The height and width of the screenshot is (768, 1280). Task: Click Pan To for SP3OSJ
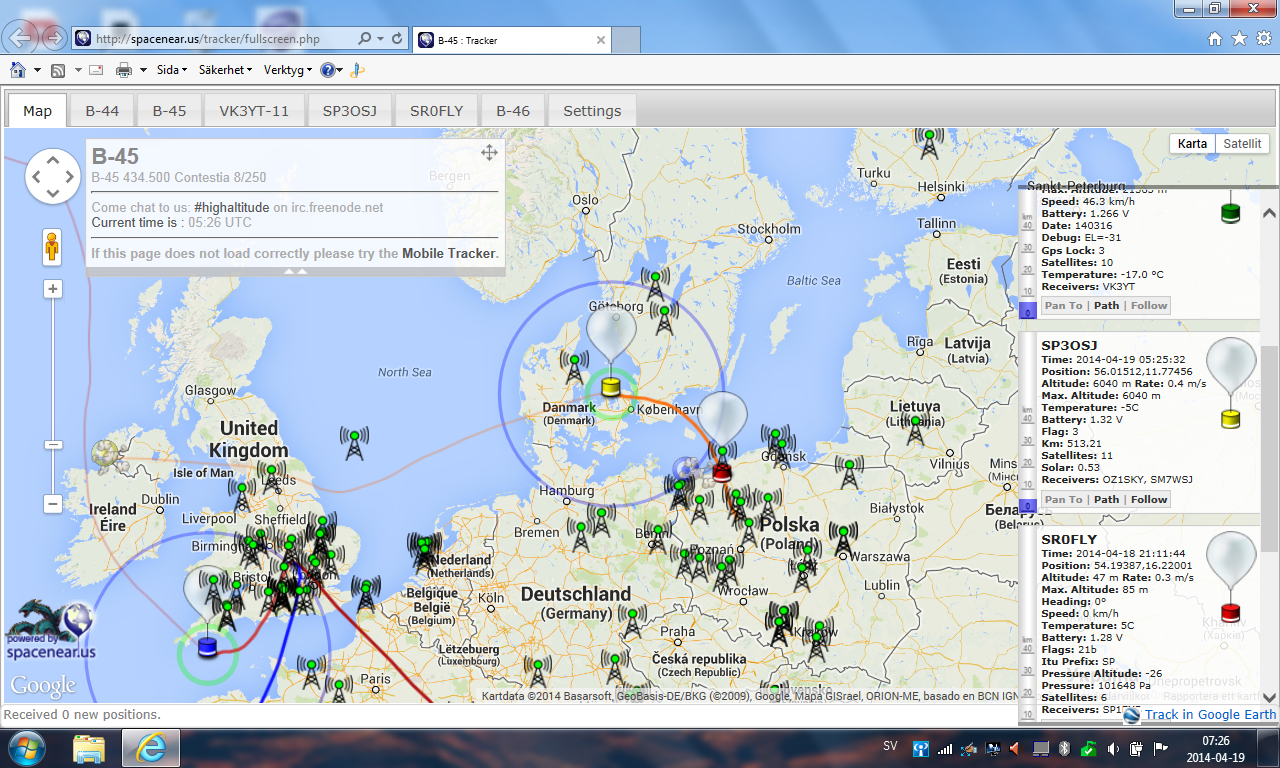click(1063, 499)
